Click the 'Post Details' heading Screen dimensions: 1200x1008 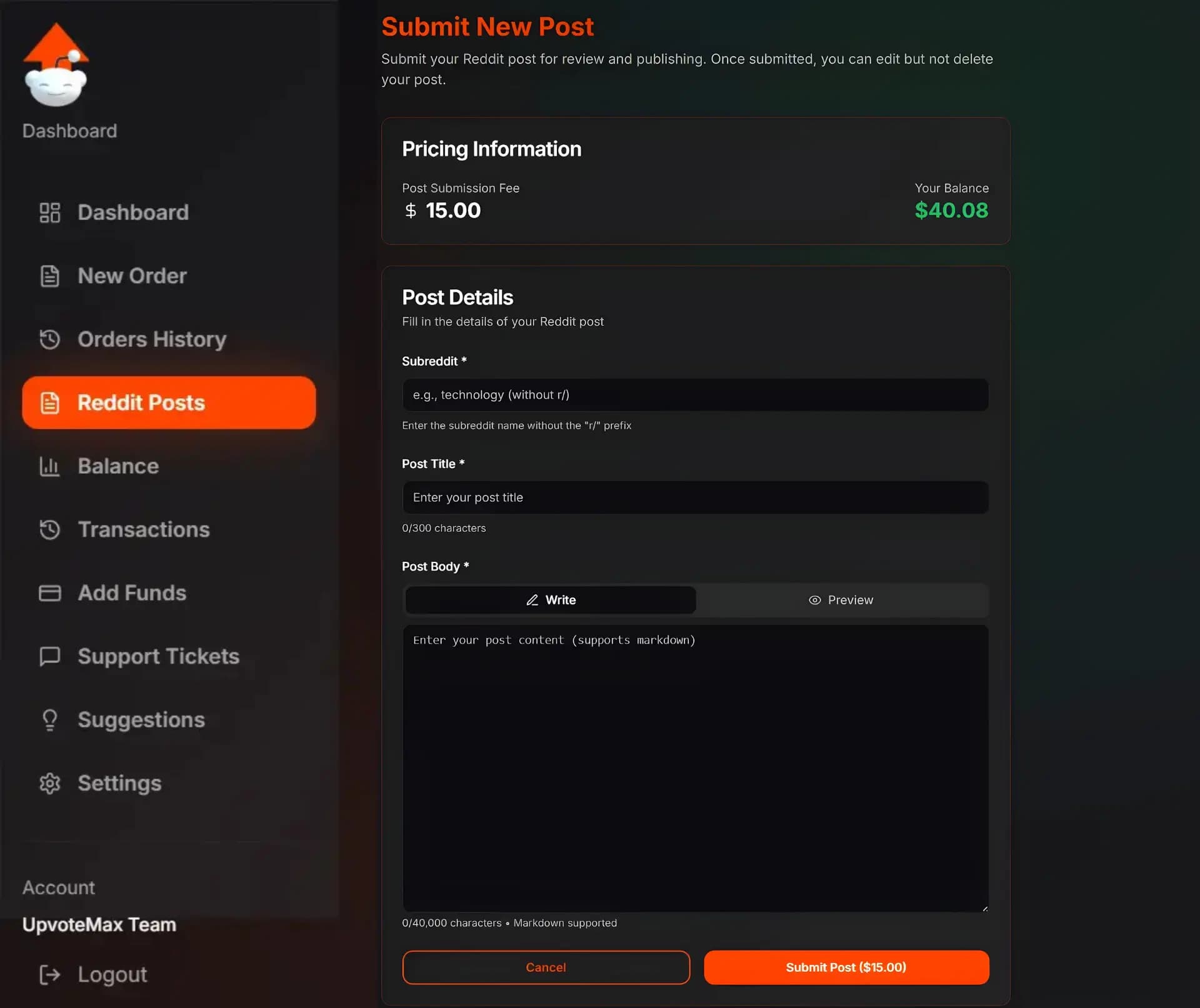pos(457,297)
